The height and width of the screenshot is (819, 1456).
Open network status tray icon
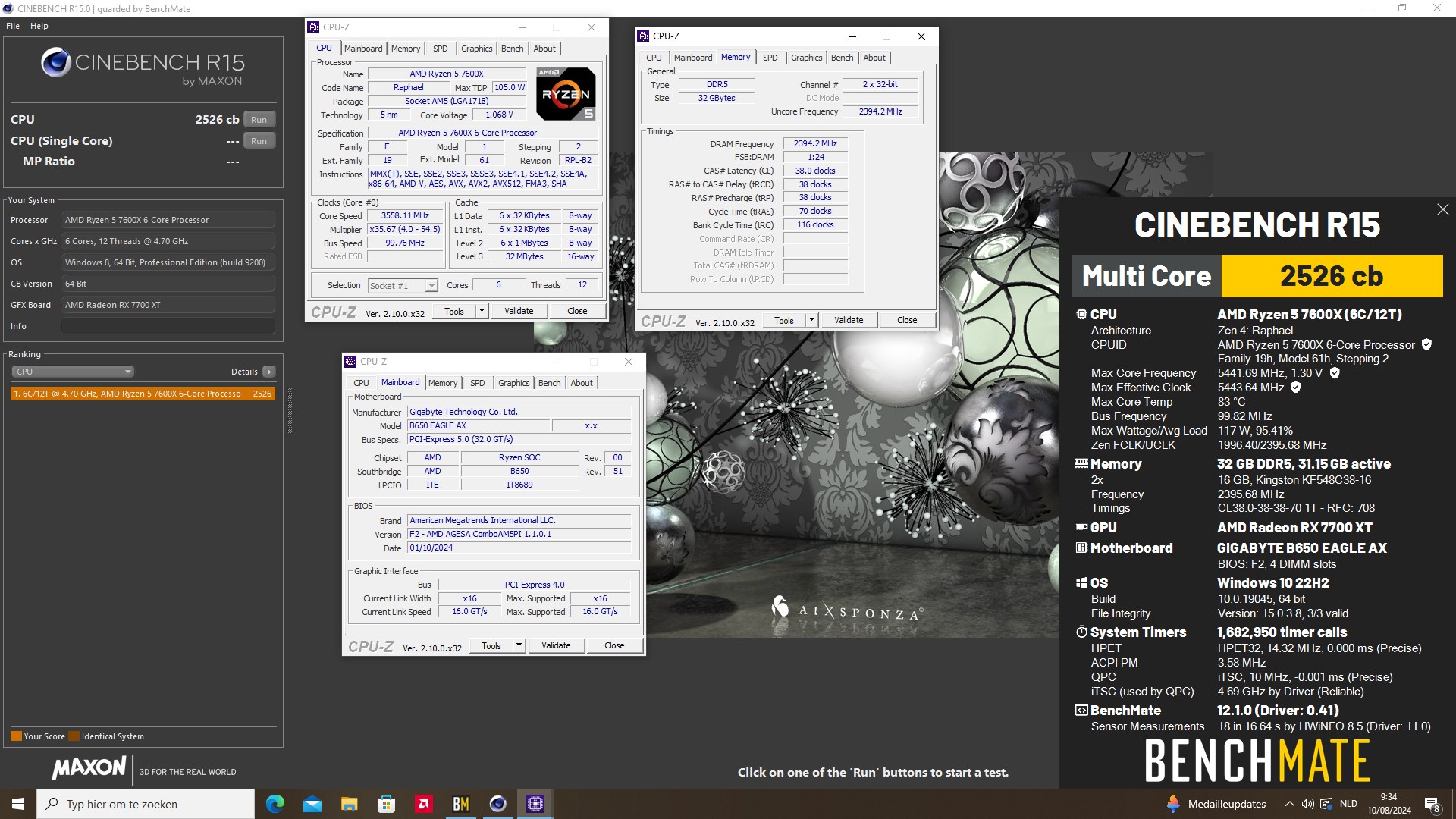(1326, 804)
